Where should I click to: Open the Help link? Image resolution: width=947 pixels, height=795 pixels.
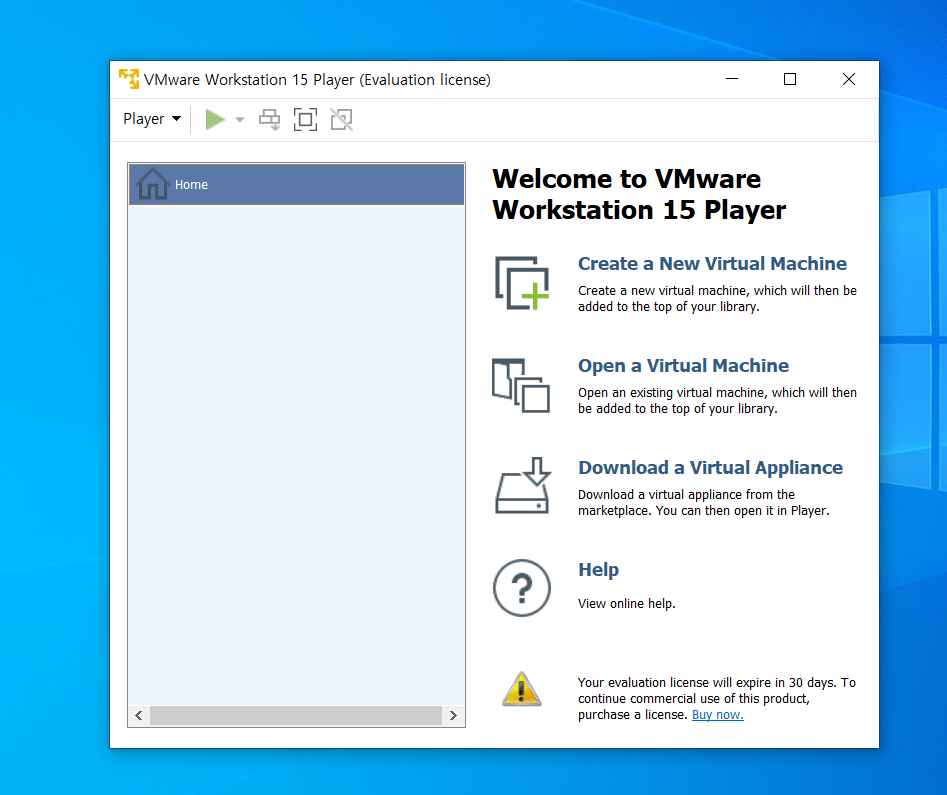coord(599,570)
